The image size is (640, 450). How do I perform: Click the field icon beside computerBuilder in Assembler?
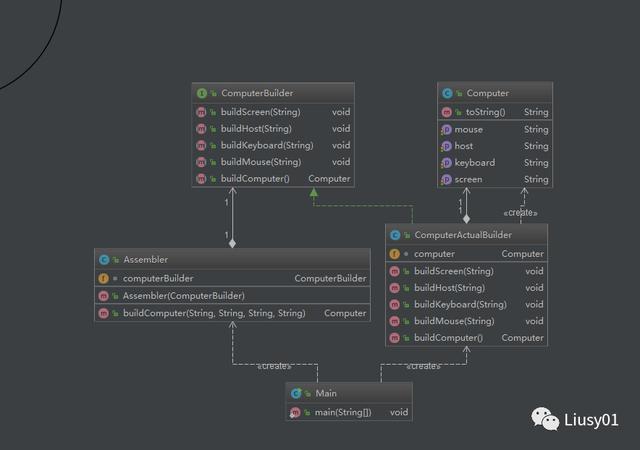pyautogui.click(x=103, y=278)
